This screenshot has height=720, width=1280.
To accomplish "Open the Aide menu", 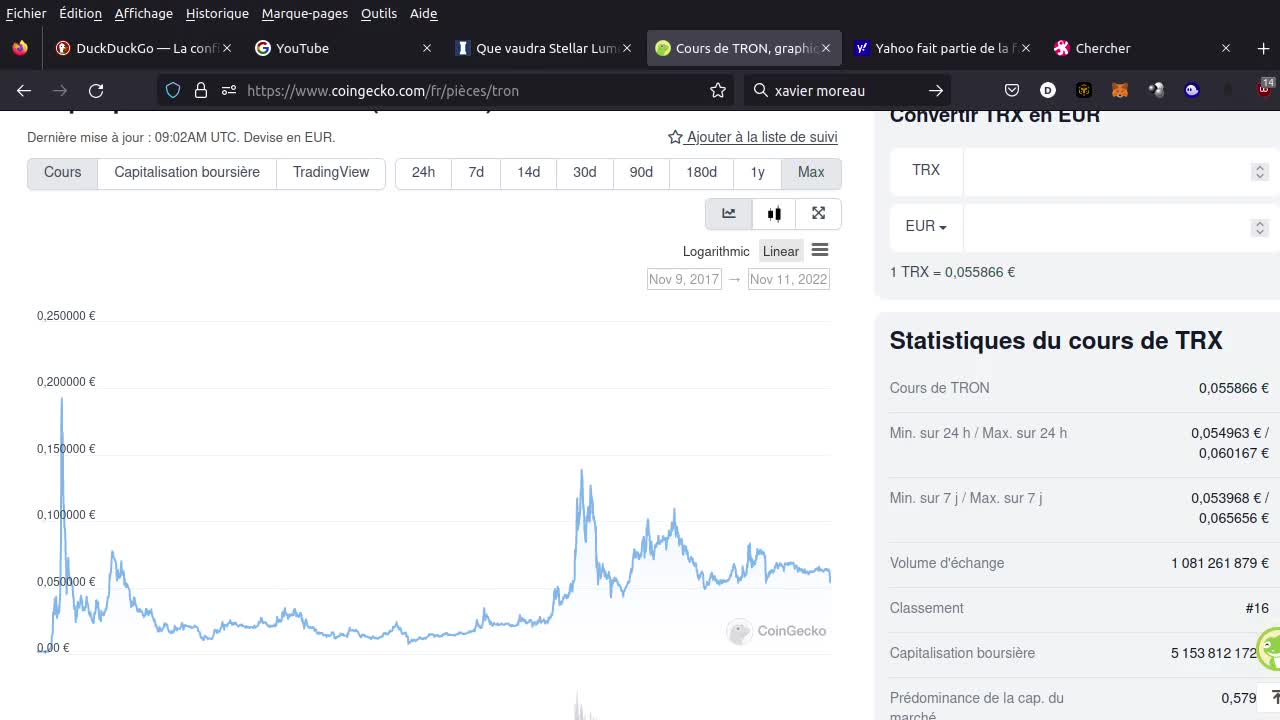I will tap(423, 13).
